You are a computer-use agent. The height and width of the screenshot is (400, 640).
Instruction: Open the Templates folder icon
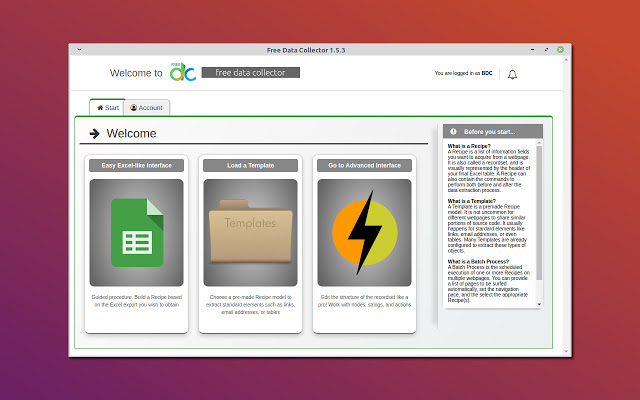click(250, 232)
